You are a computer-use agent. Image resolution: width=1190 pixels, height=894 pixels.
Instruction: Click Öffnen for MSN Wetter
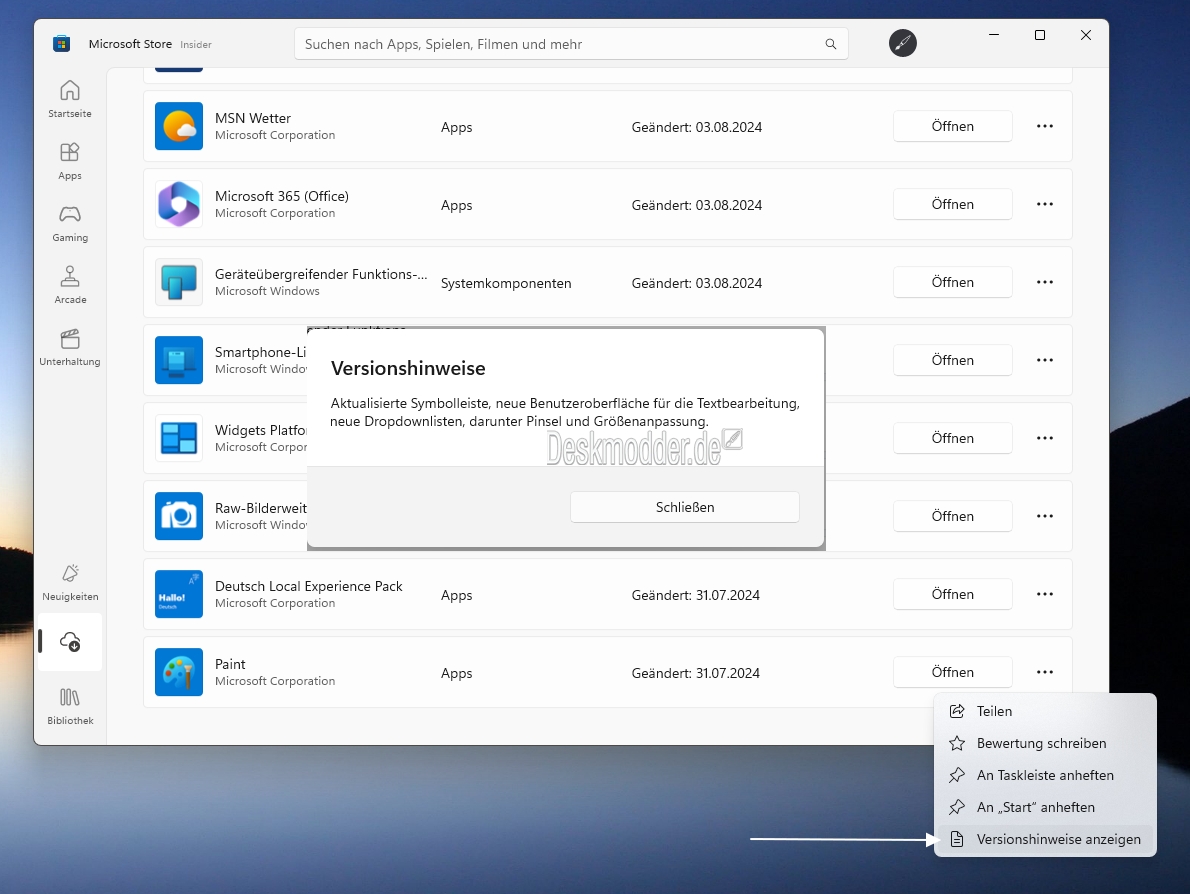click(x=952, y=126)
